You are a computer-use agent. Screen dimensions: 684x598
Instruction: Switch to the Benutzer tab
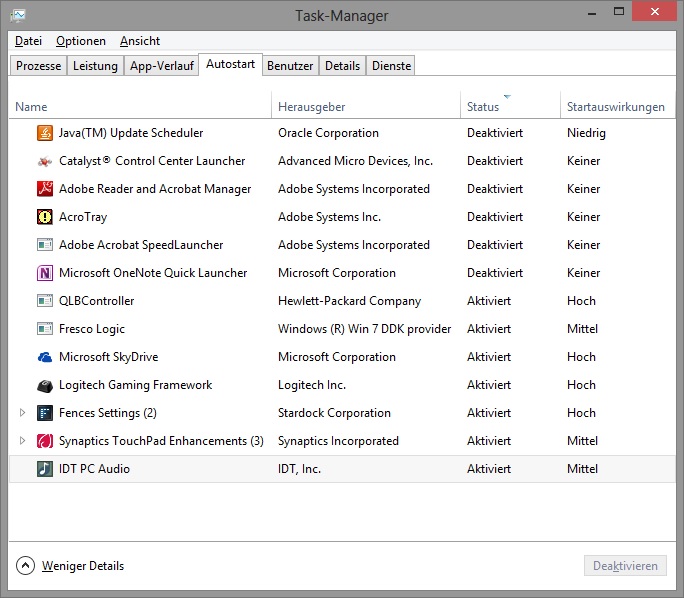click(290, 66)
